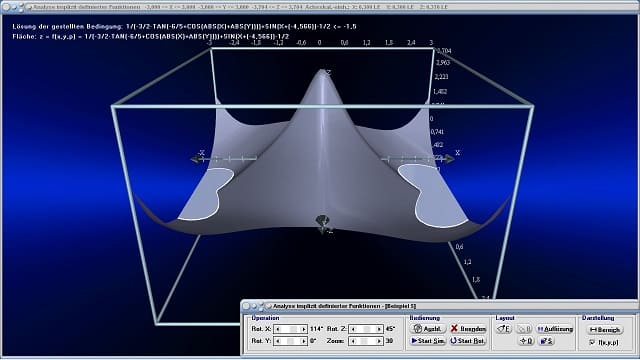640x360 pixels.
Task: Click the 'Lösung der gestellten Bedingung' formula text
Action: click(x=184, y=27)
